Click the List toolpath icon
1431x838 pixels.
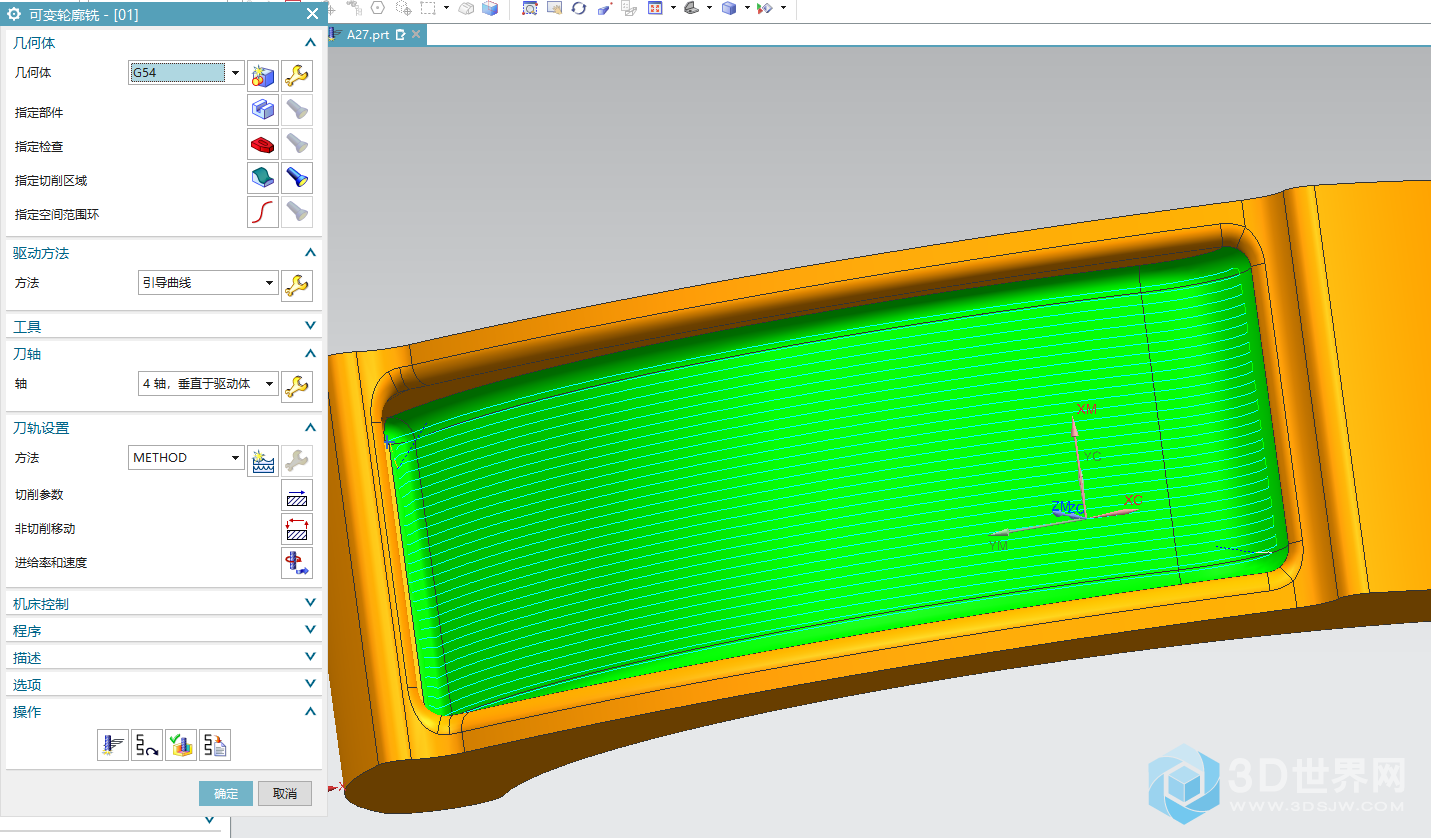[215, 745]
